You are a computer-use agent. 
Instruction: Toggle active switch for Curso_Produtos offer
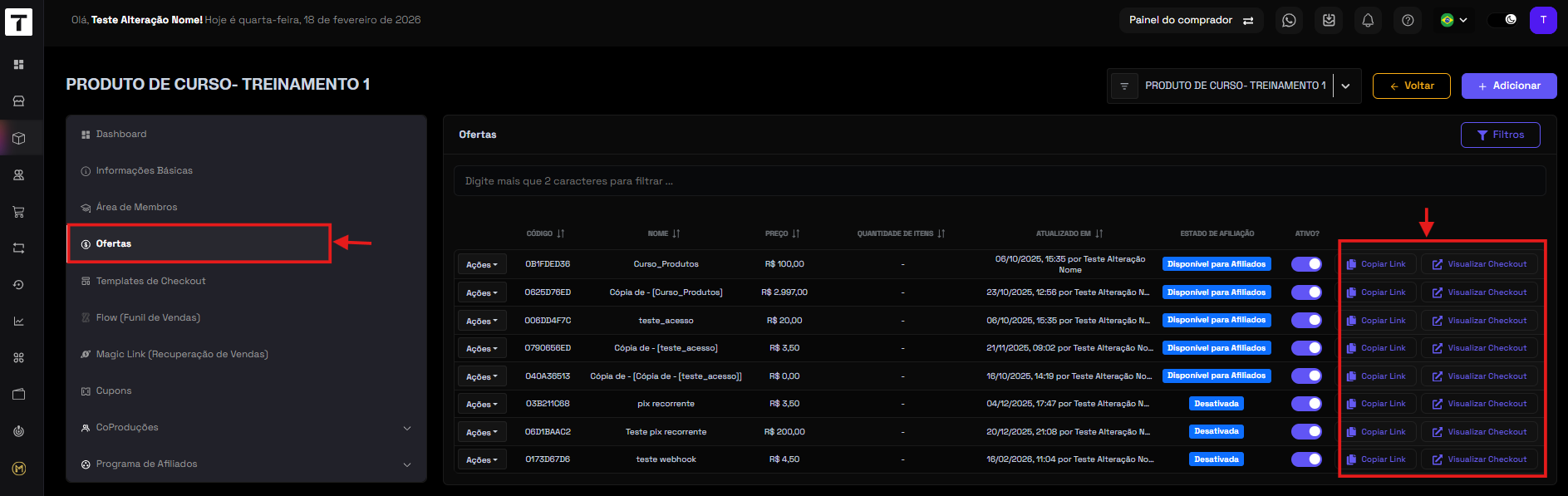click(1306, 264)
